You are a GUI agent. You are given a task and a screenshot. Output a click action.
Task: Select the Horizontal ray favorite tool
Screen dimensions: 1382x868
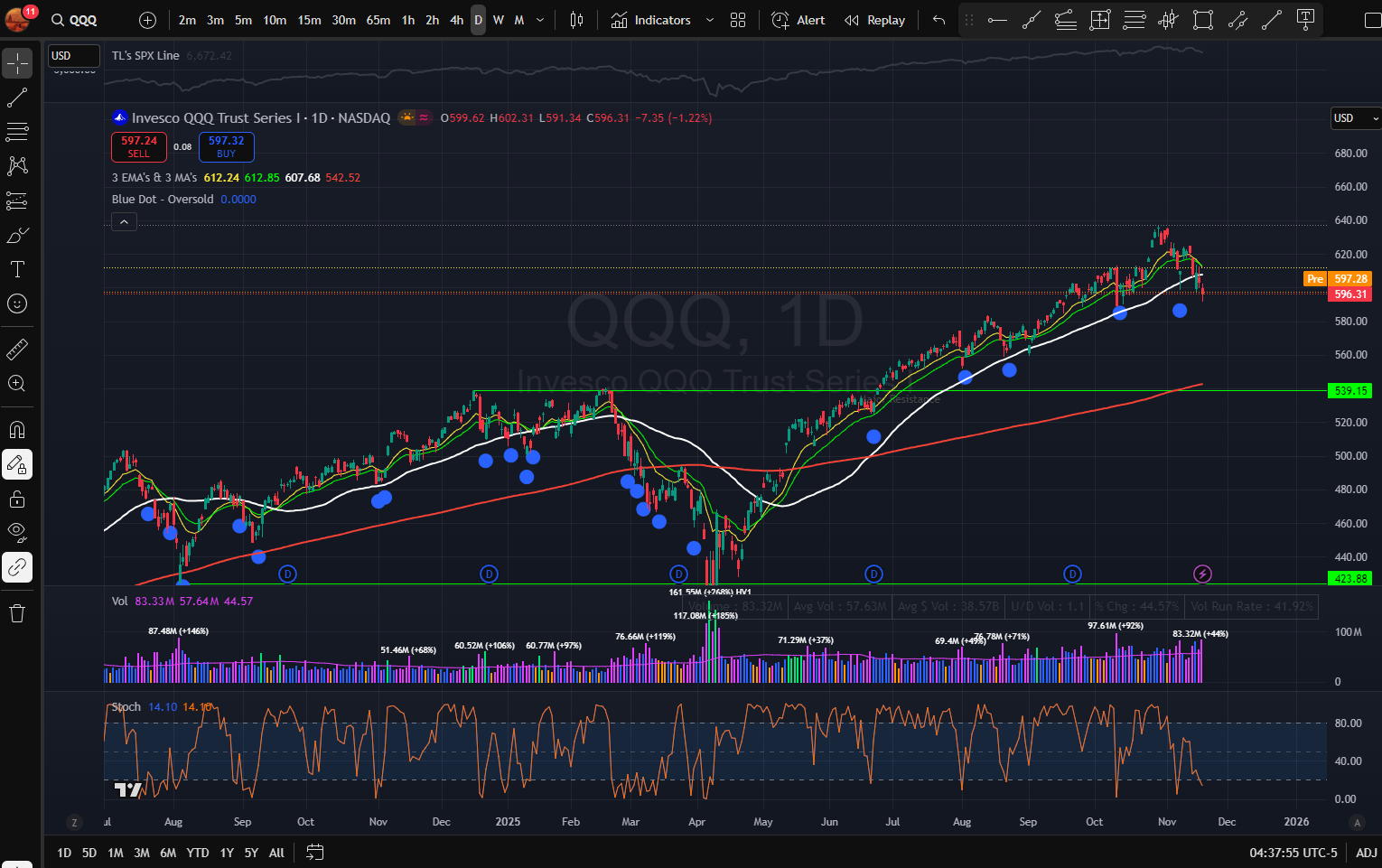(997, 20)
